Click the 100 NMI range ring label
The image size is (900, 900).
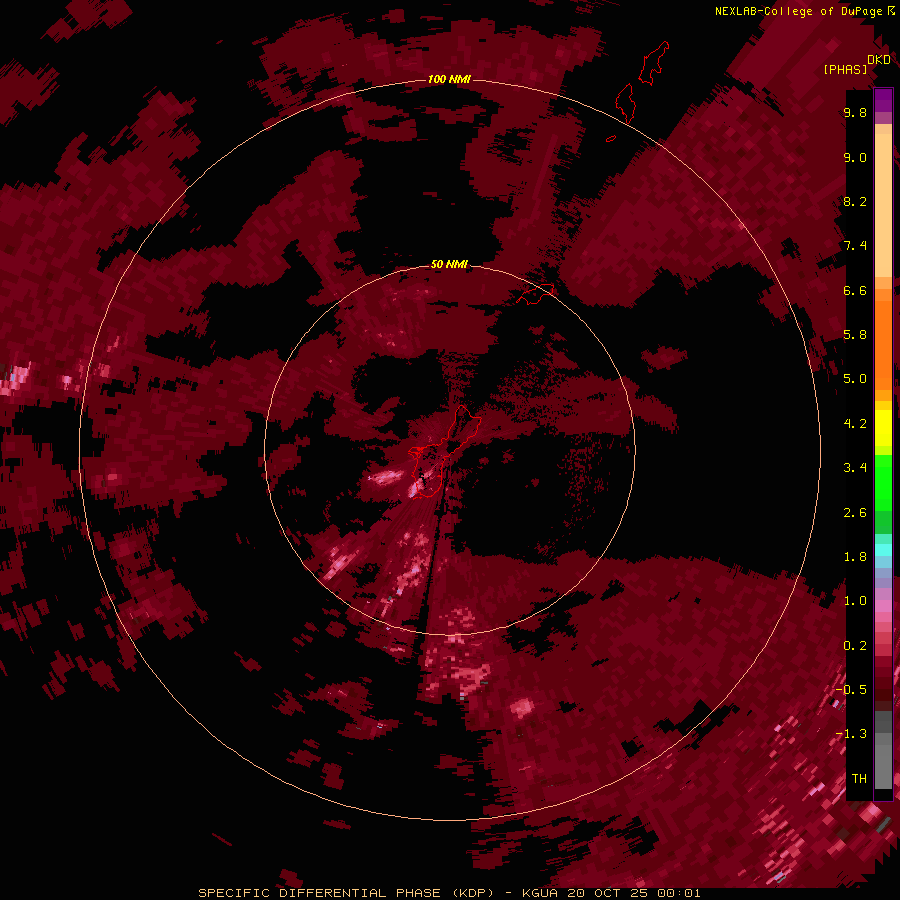point(449,79)
